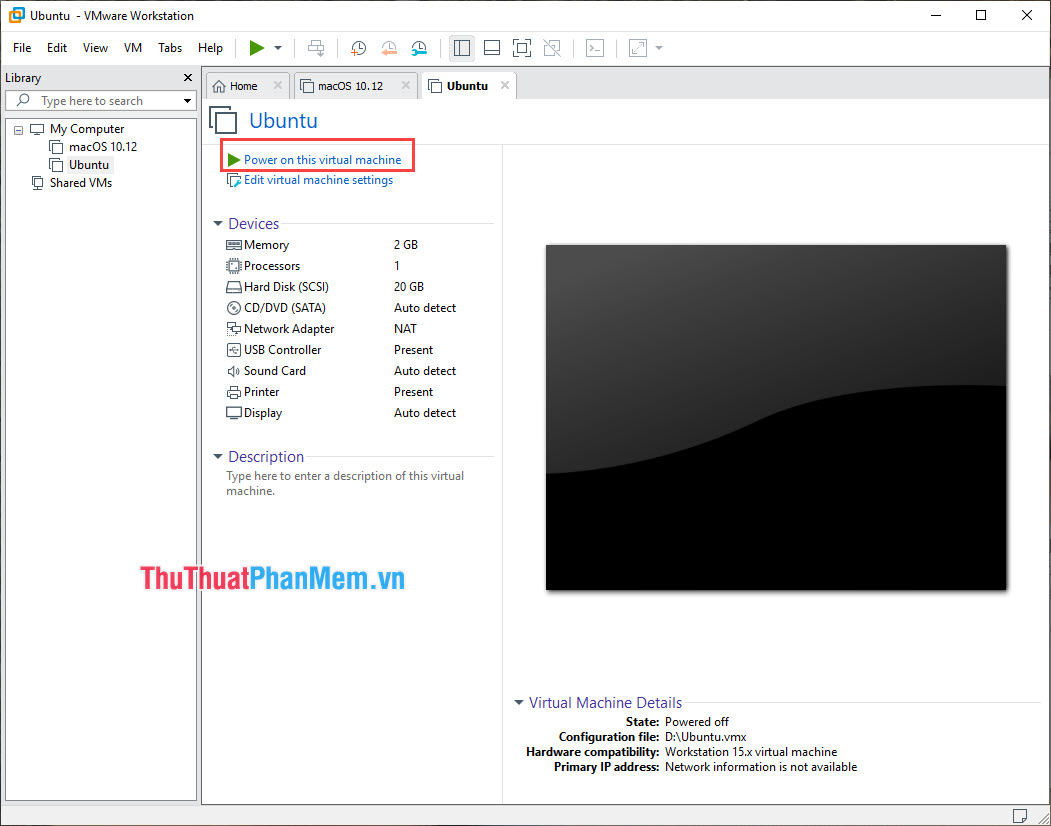Switch to the macOS 10.12 tab

click(x=352, y=85)
